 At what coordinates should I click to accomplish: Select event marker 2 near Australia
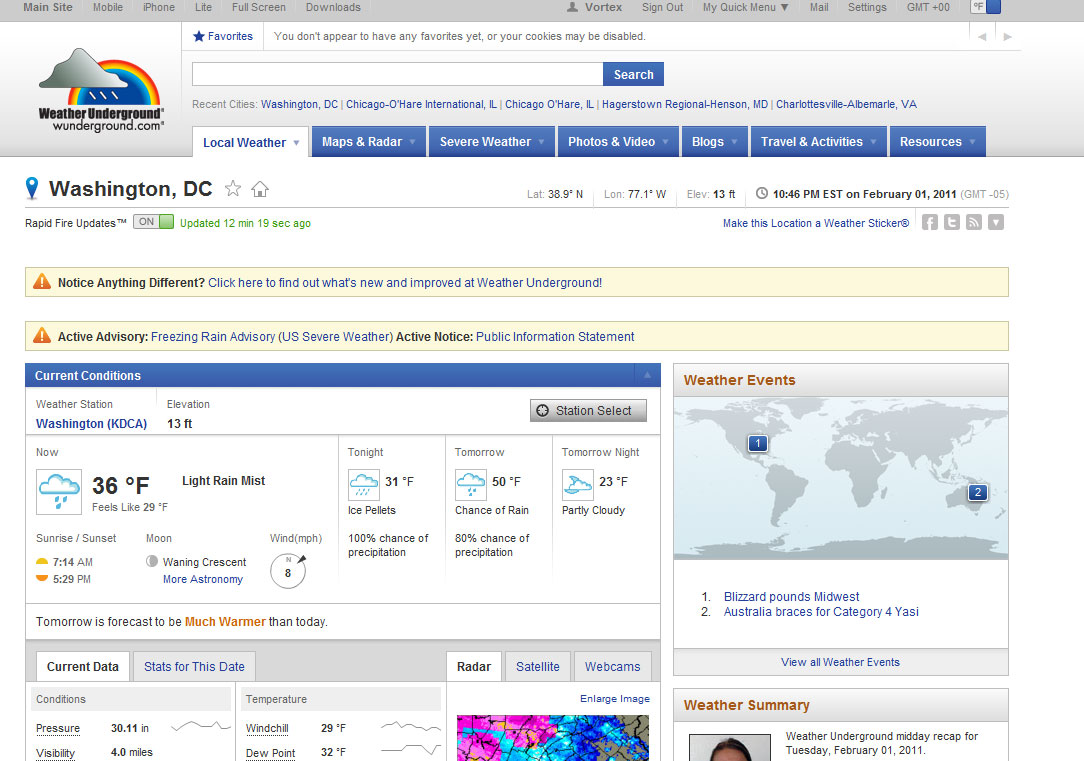978,492
